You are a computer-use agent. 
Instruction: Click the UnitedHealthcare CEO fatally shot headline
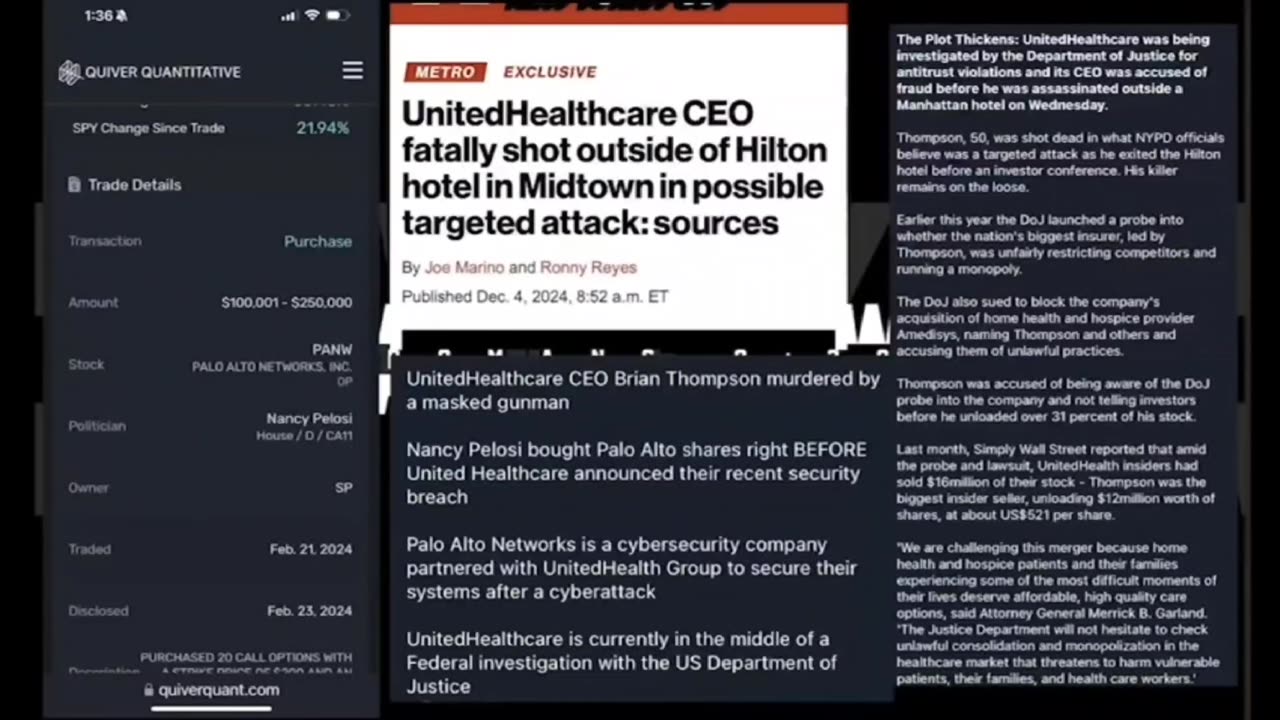pos(614,168)
